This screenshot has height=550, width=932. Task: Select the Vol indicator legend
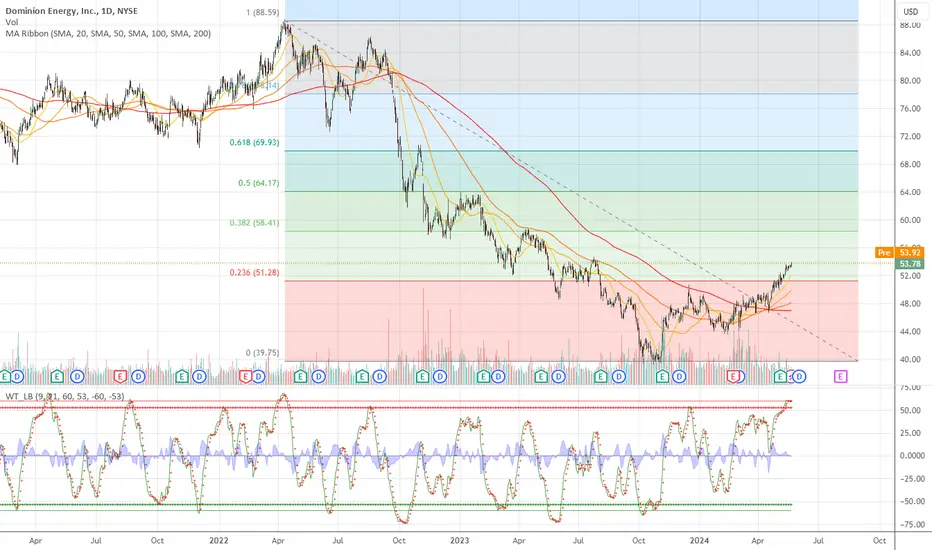[11, 22]
